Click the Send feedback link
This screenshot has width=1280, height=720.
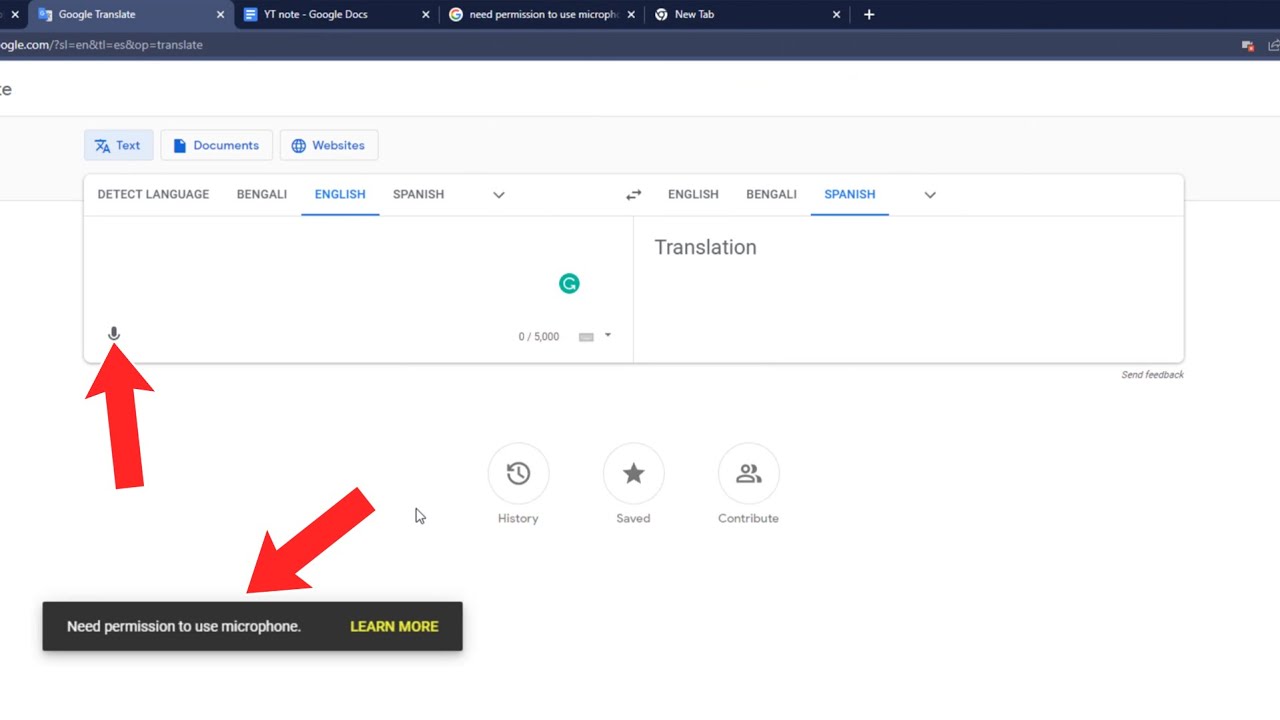pos(1152,375)
